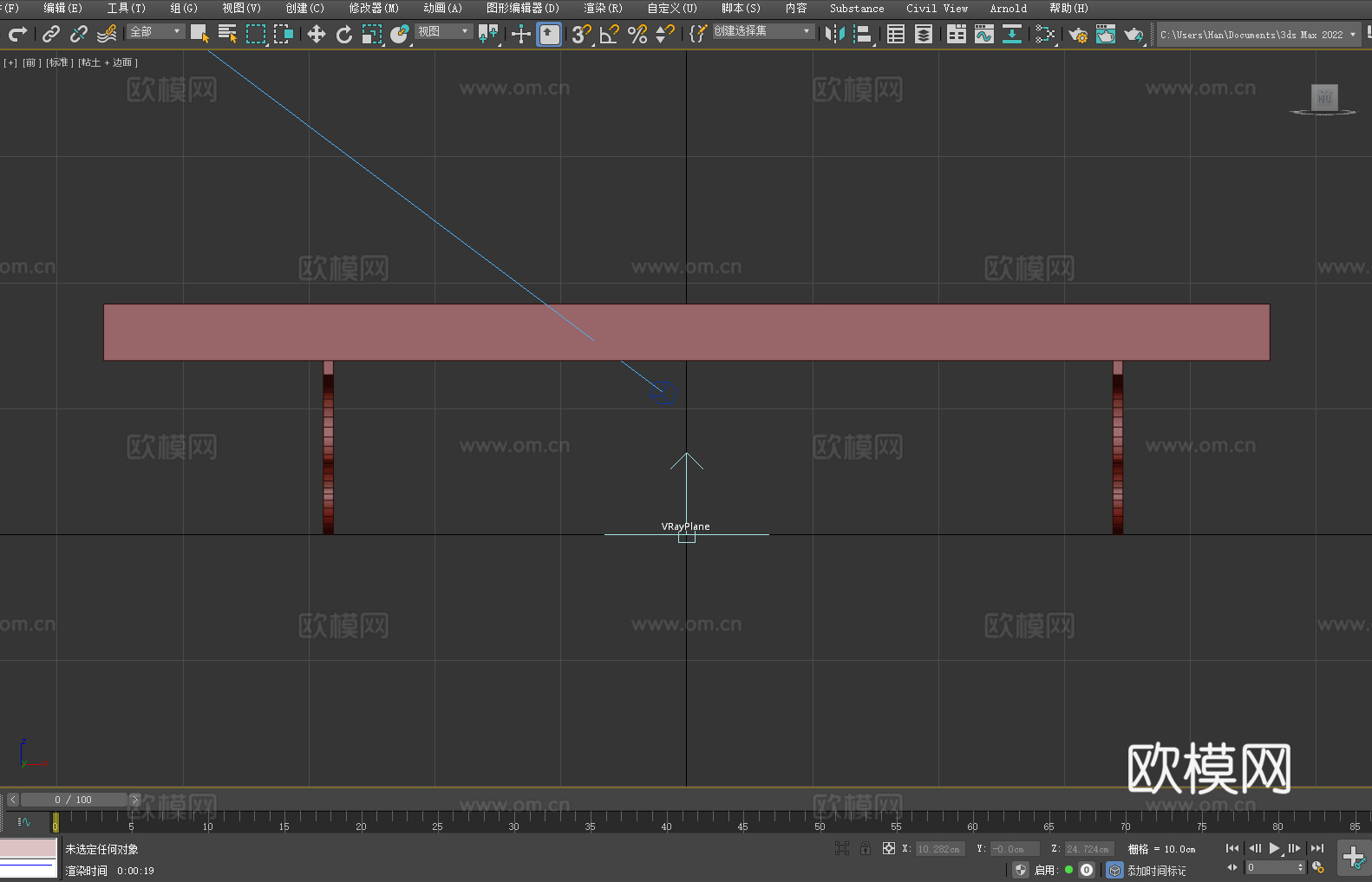Click the Unlink selection icon
1372x882 pixels.
(79, 34)
